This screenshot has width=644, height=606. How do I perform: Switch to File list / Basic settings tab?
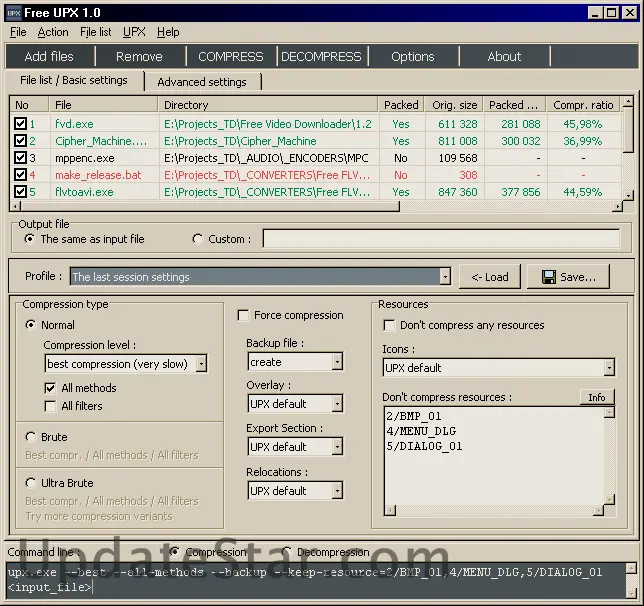pos(74,80)
